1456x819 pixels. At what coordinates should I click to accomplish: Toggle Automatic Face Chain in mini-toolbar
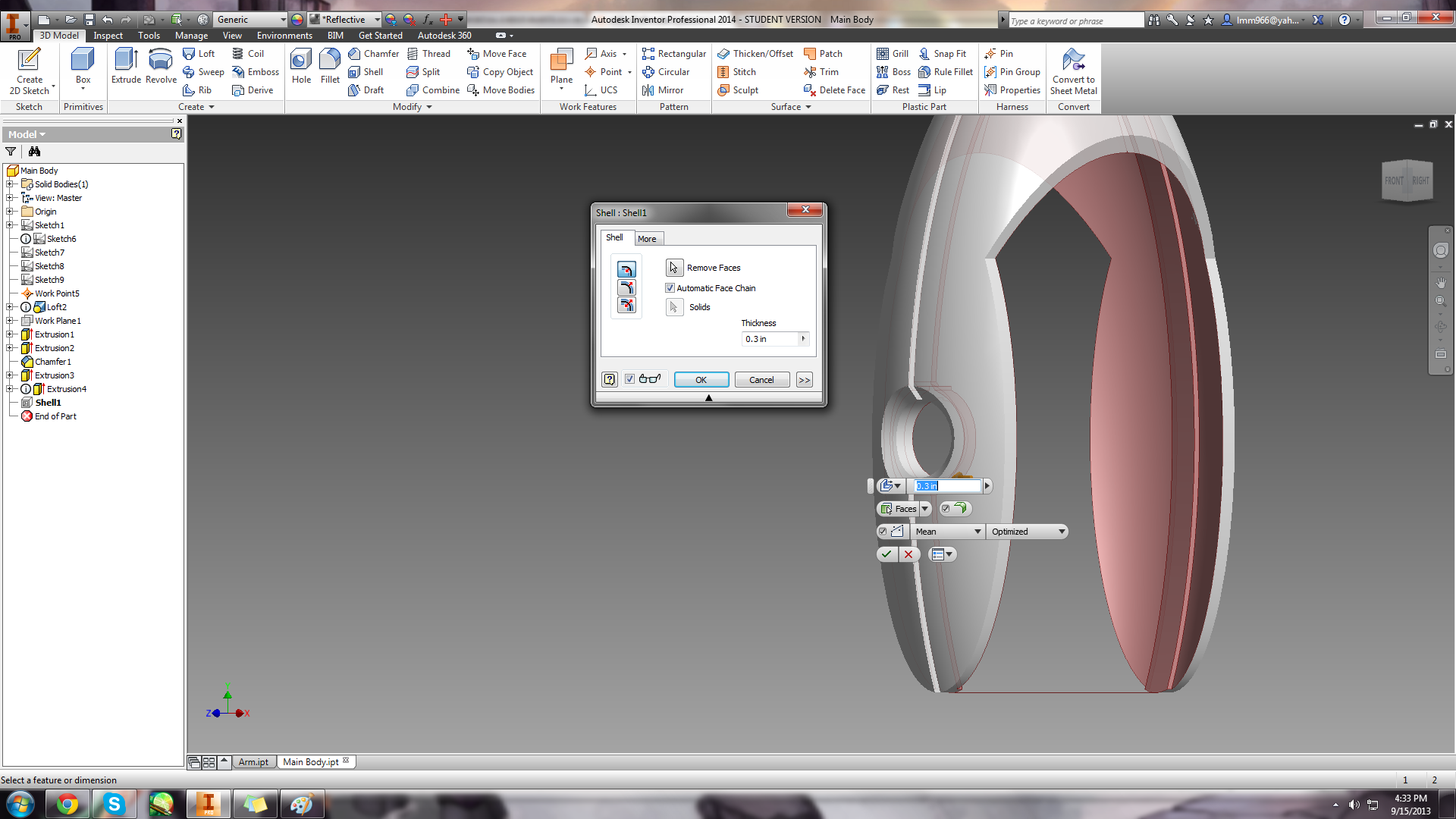(946, 509)
